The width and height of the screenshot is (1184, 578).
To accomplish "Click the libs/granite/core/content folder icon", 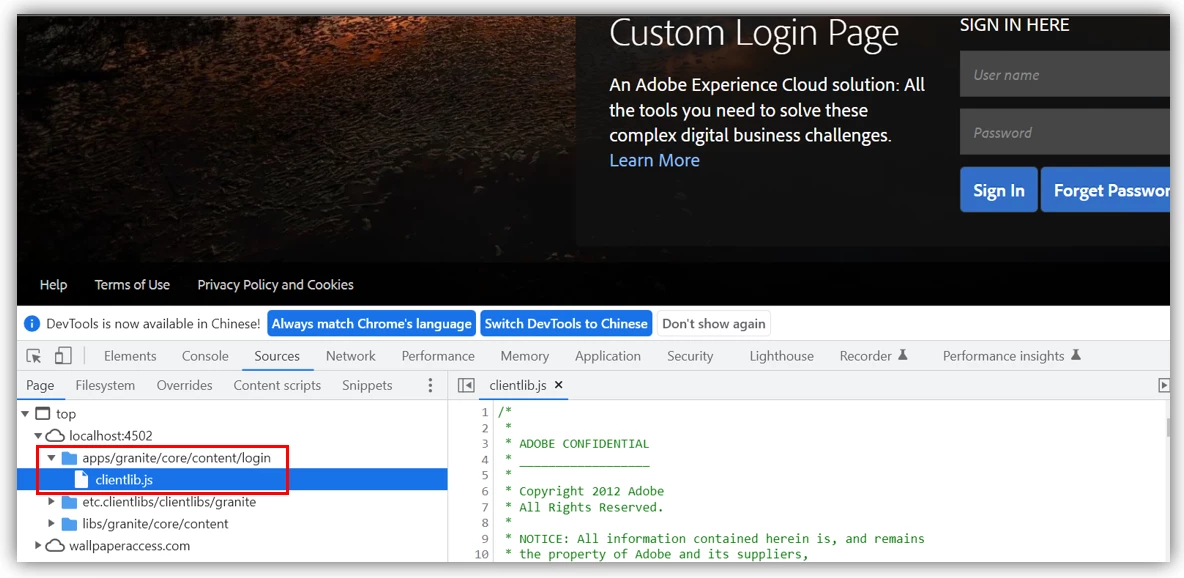I will [69, 524].
